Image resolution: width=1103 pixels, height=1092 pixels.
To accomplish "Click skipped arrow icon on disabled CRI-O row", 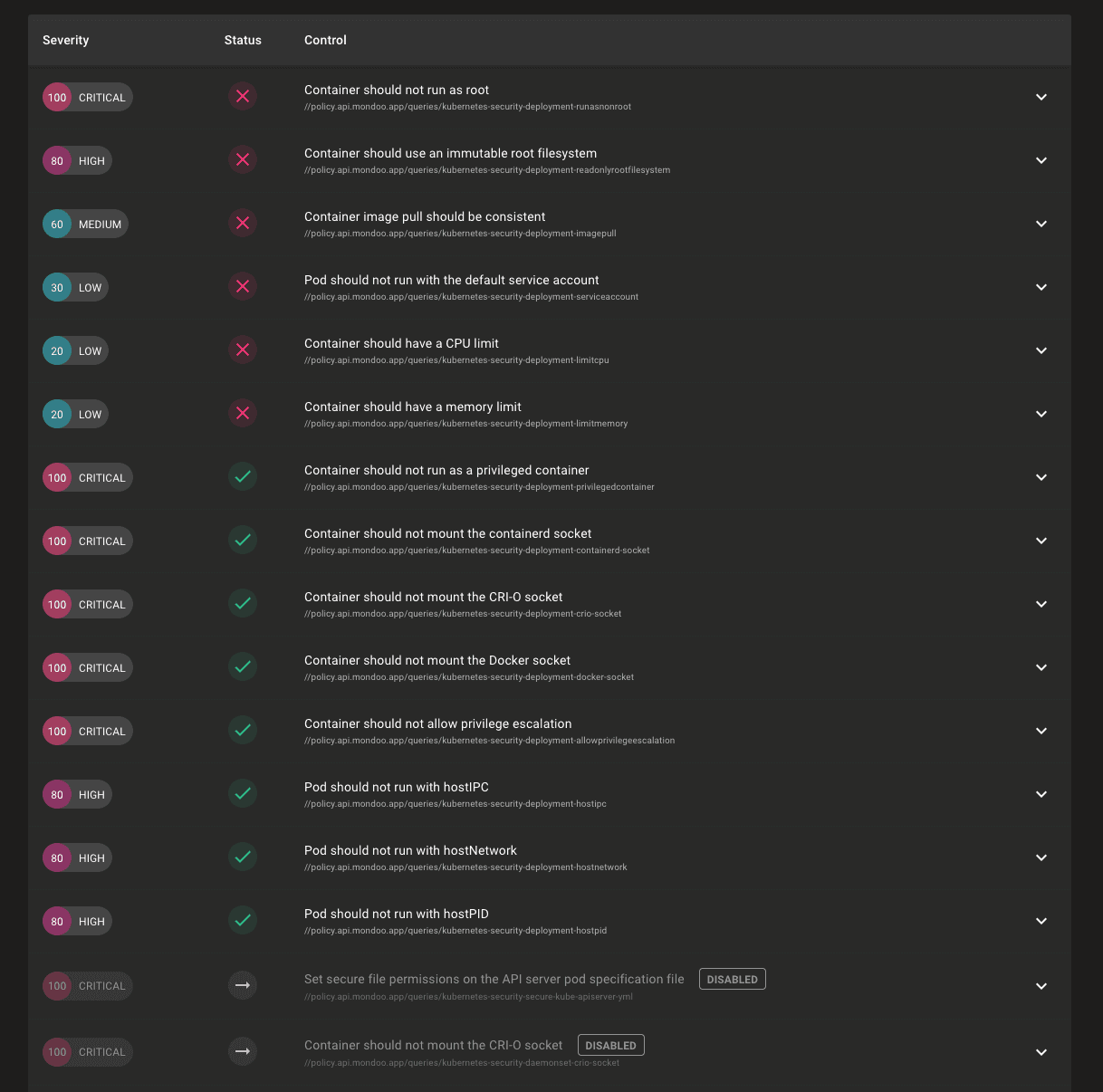I will (x=243, y=1051).
